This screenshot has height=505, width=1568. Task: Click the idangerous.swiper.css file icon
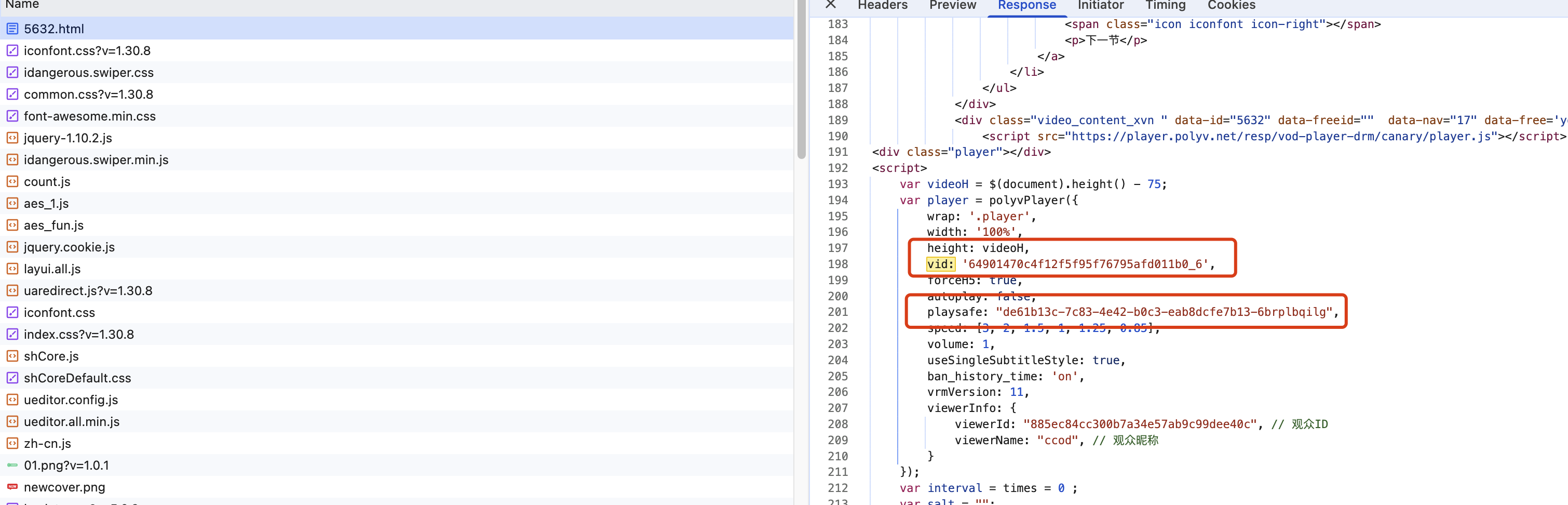pyautogui.click(x=12, y=73)
